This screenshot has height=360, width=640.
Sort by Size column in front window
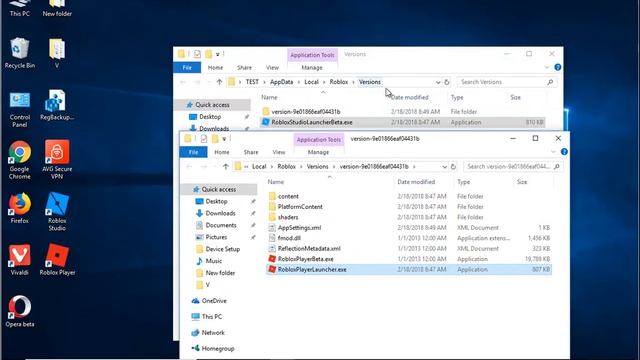[x=522, y=182]
